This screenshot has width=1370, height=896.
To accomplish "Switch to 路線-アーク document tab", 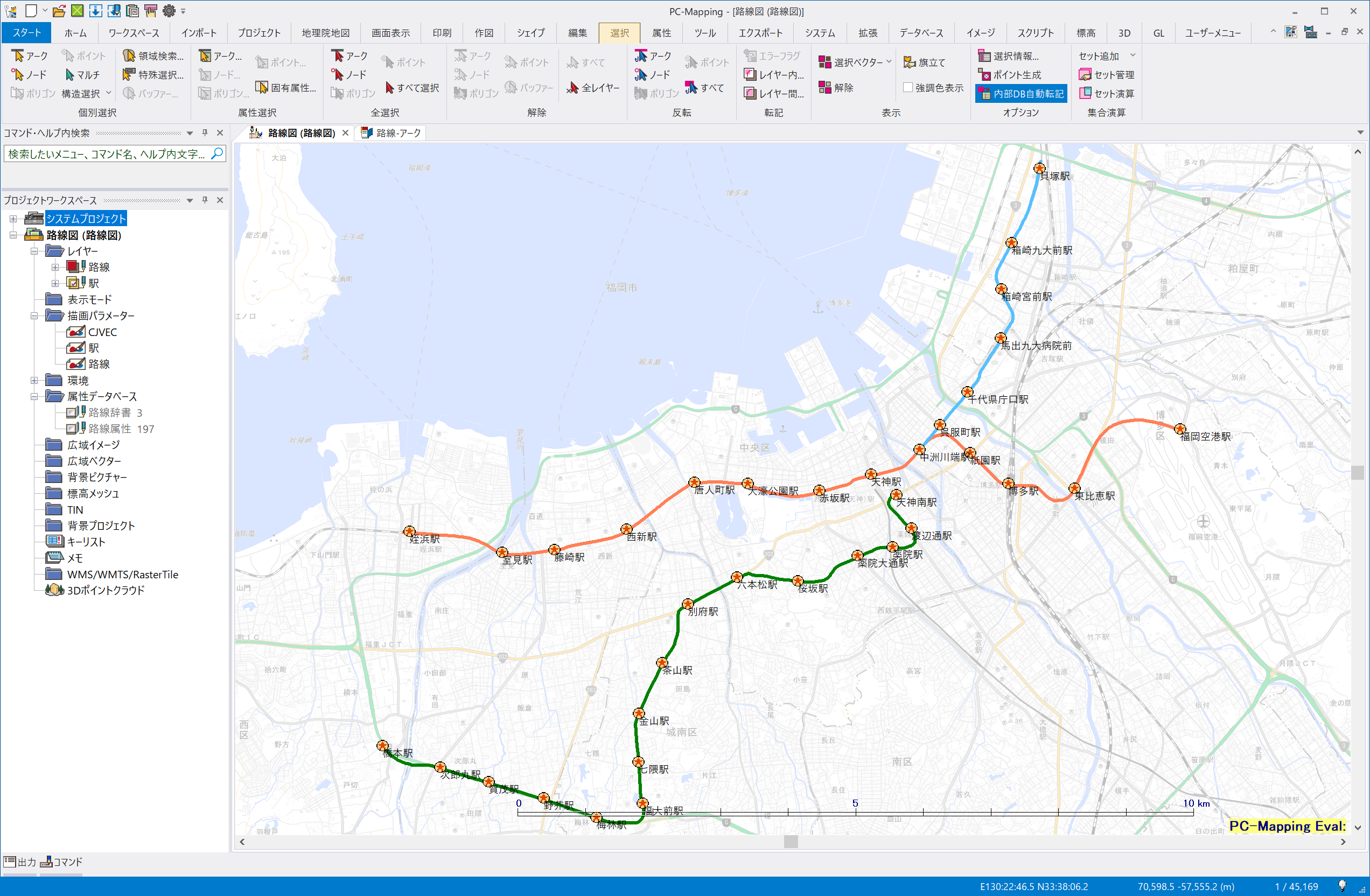I will click(392, 133).
